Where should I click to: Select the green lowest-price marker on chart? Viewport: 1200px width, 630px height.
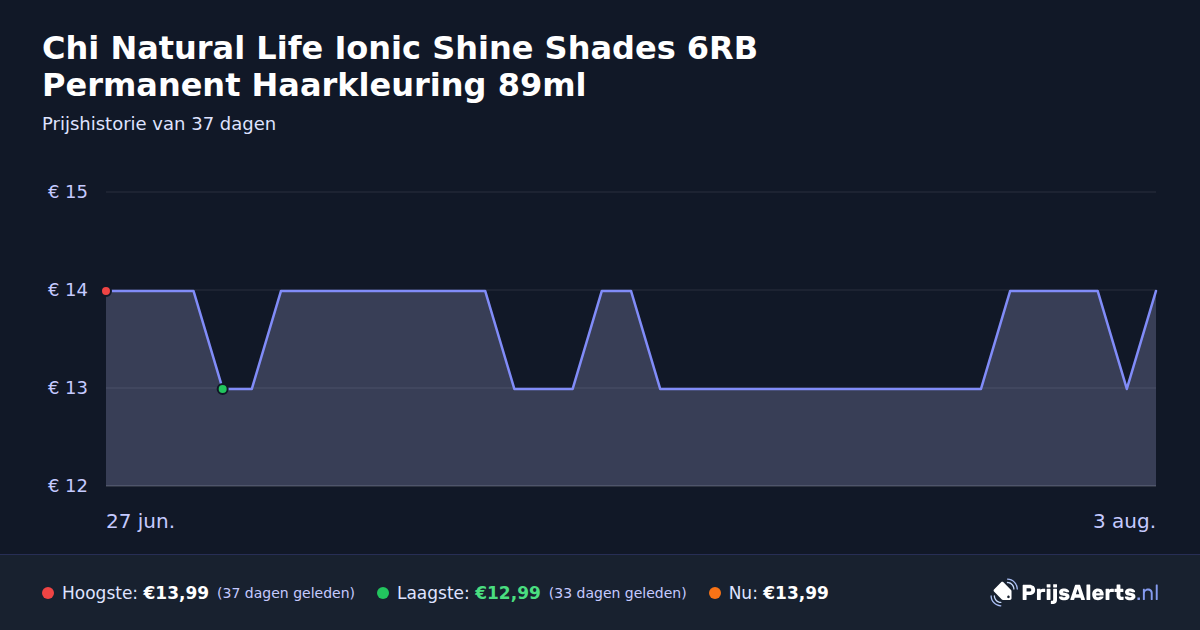(x=223, y=389)
